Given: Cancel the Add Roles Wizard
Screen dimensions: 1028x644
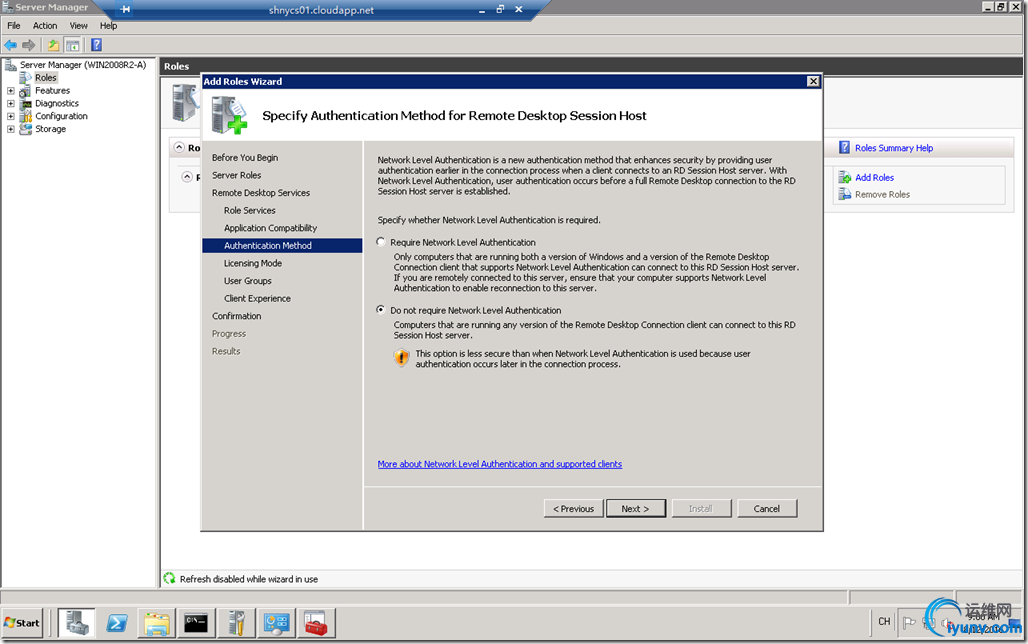Looking at the screenshot, I should (767, 508).
